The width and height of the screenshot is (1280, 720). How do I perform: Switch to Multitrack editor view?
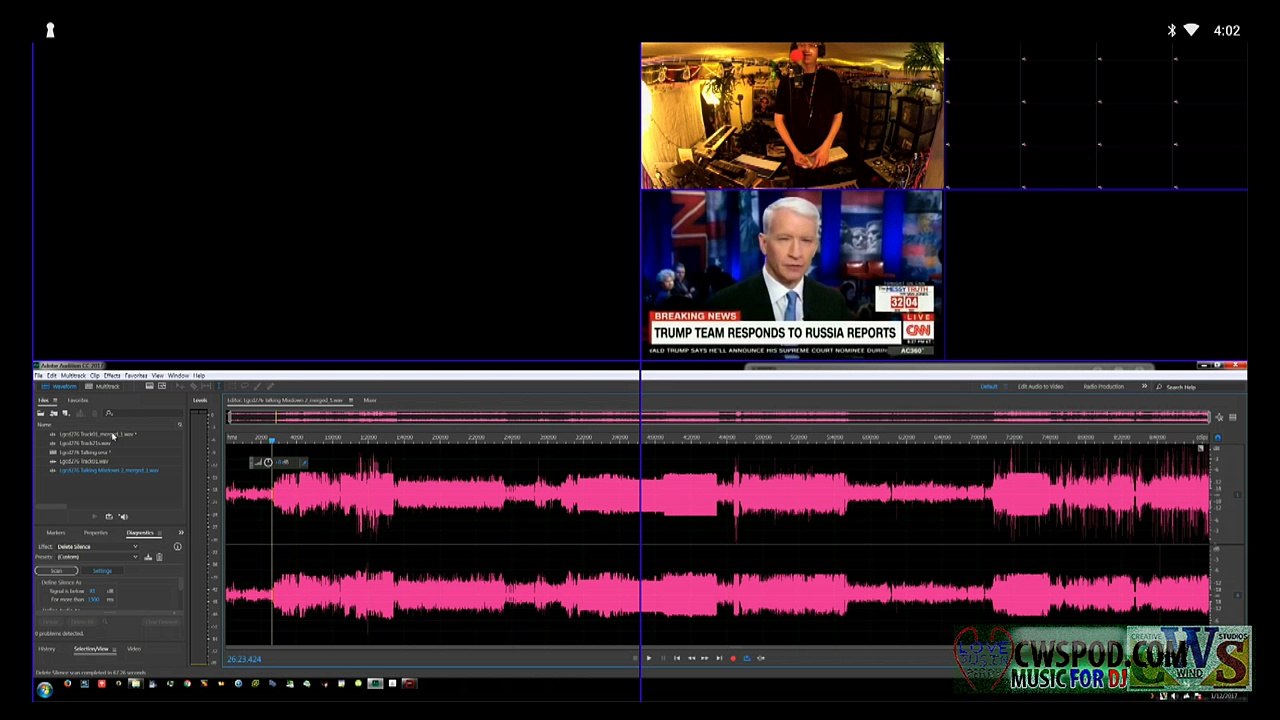click(104, 387)
